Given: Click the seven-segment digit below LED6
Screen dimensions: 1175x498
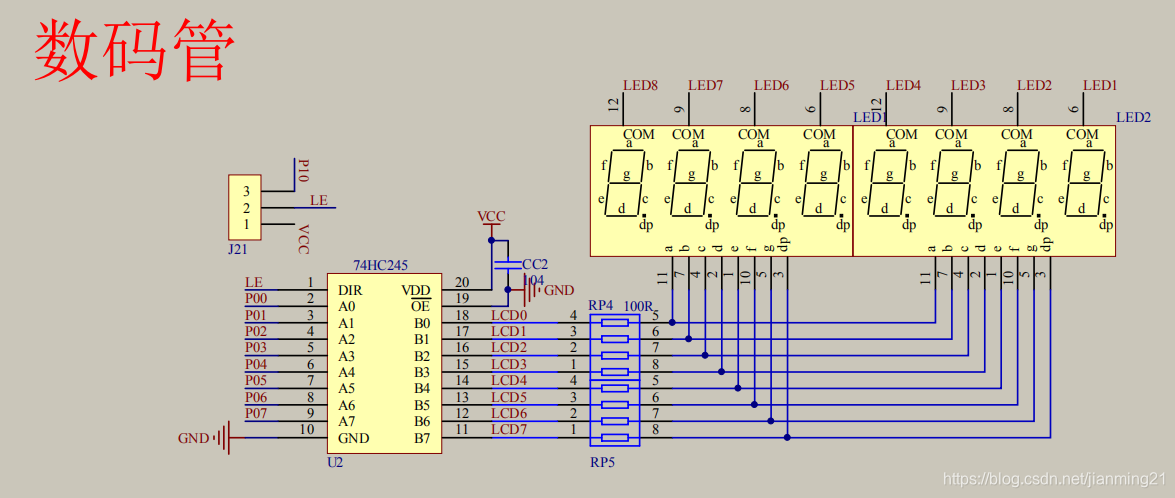Looking at the screenshot, I should click(x=757, y=183).
